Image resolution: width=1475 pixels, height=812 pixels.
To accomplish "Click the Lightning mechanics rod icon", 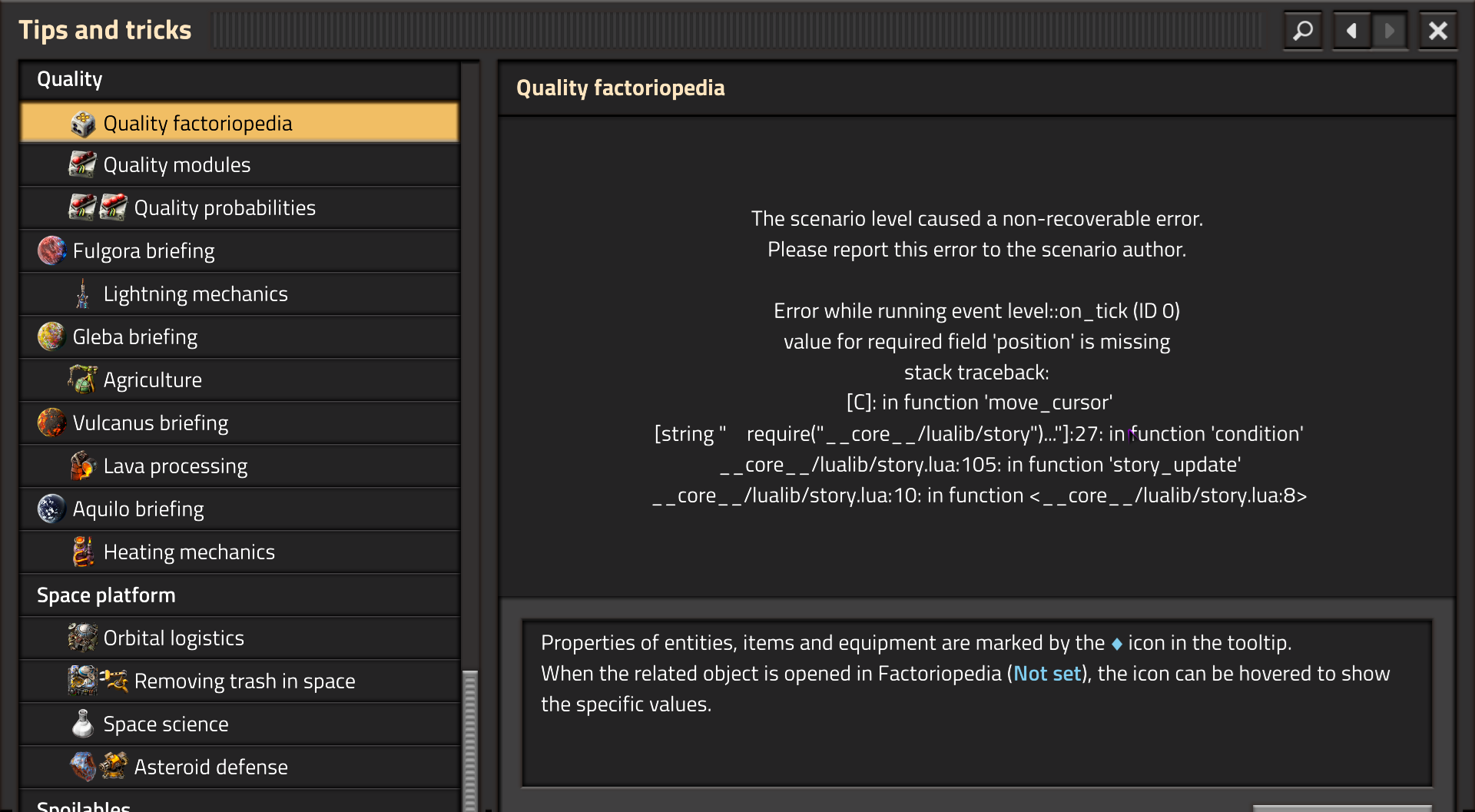I will [83, 293].
